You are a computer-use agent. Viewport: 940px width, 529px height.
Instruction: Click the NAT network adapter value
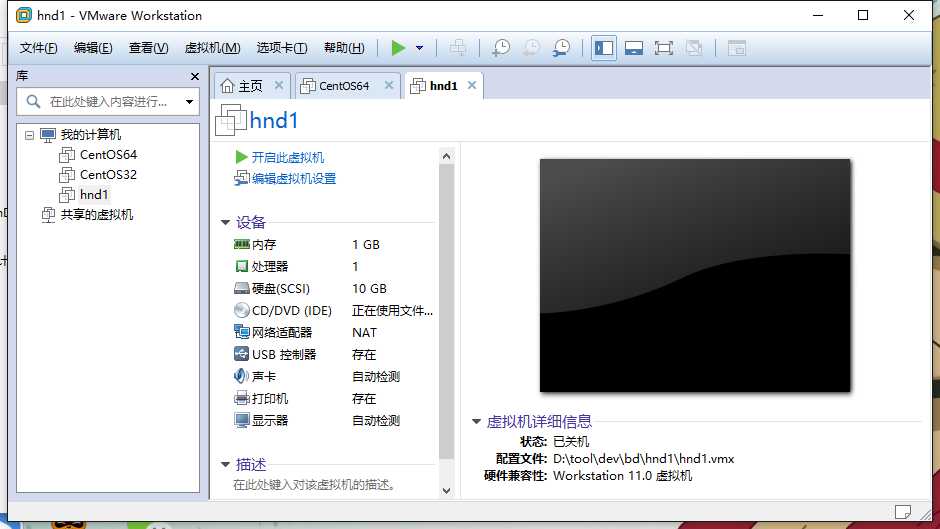[x=364, y=332]
